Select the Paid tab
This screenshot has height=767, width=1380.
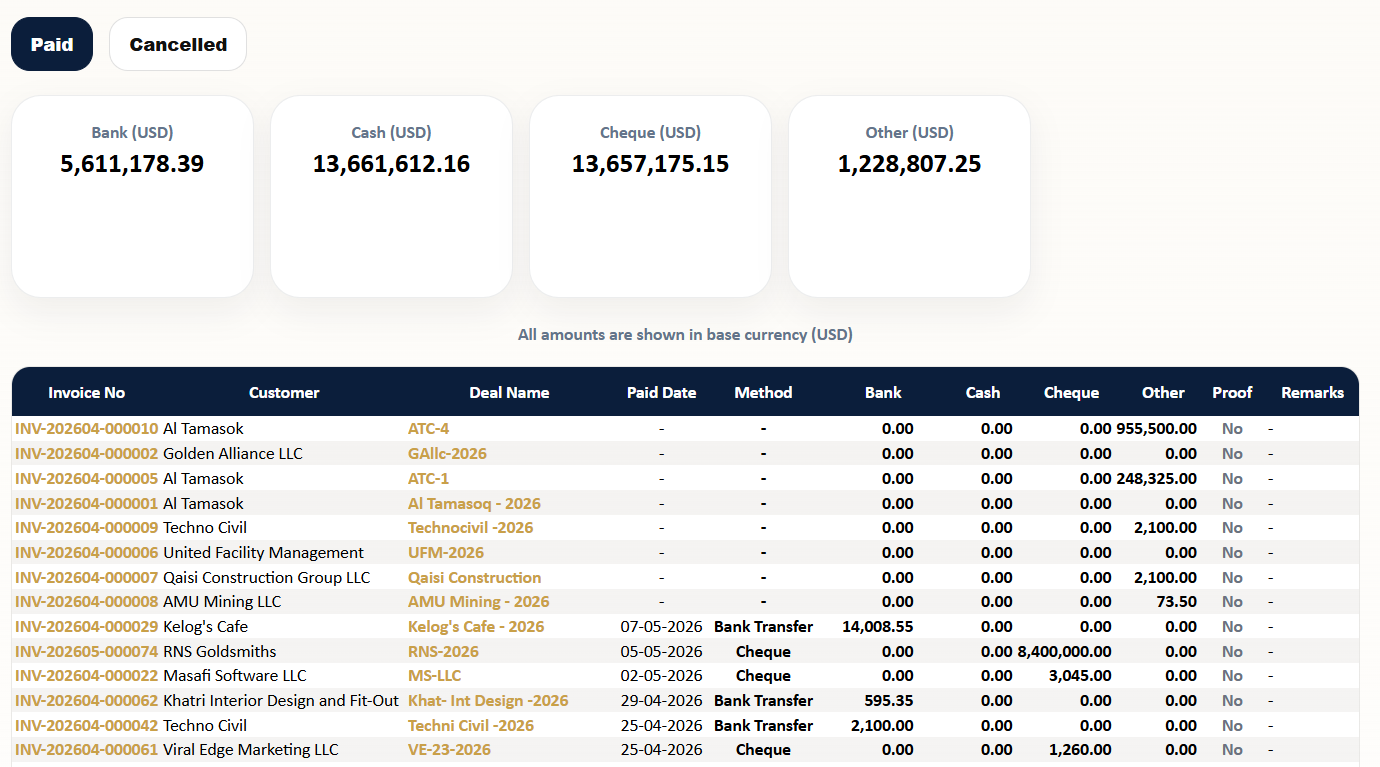(52, 44)
